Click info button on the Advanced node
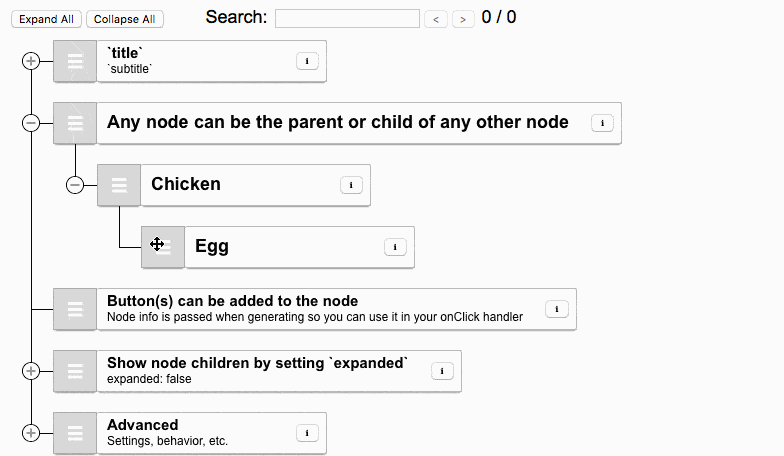Image resolution: width=784 pixels, height=456 pixels. click(x=307, y=433)
